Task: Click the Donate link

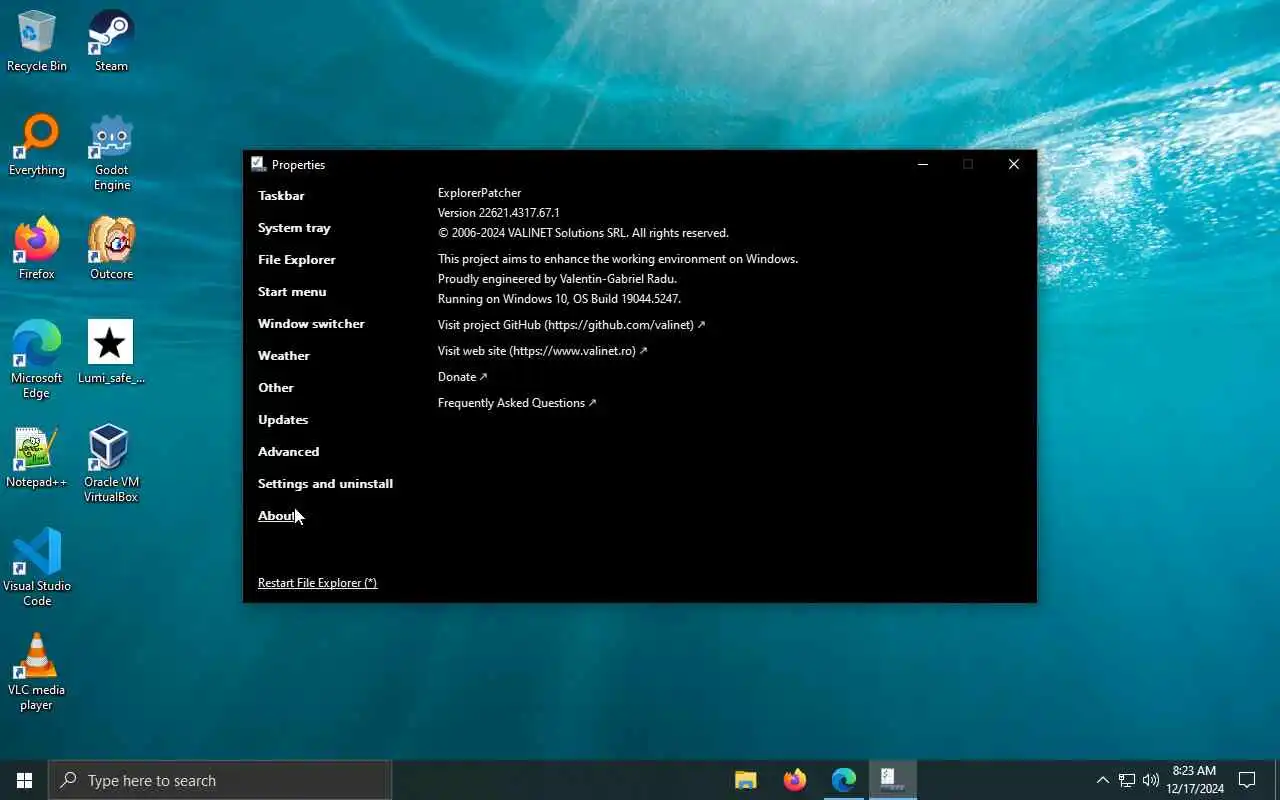Action: point(462,377)
